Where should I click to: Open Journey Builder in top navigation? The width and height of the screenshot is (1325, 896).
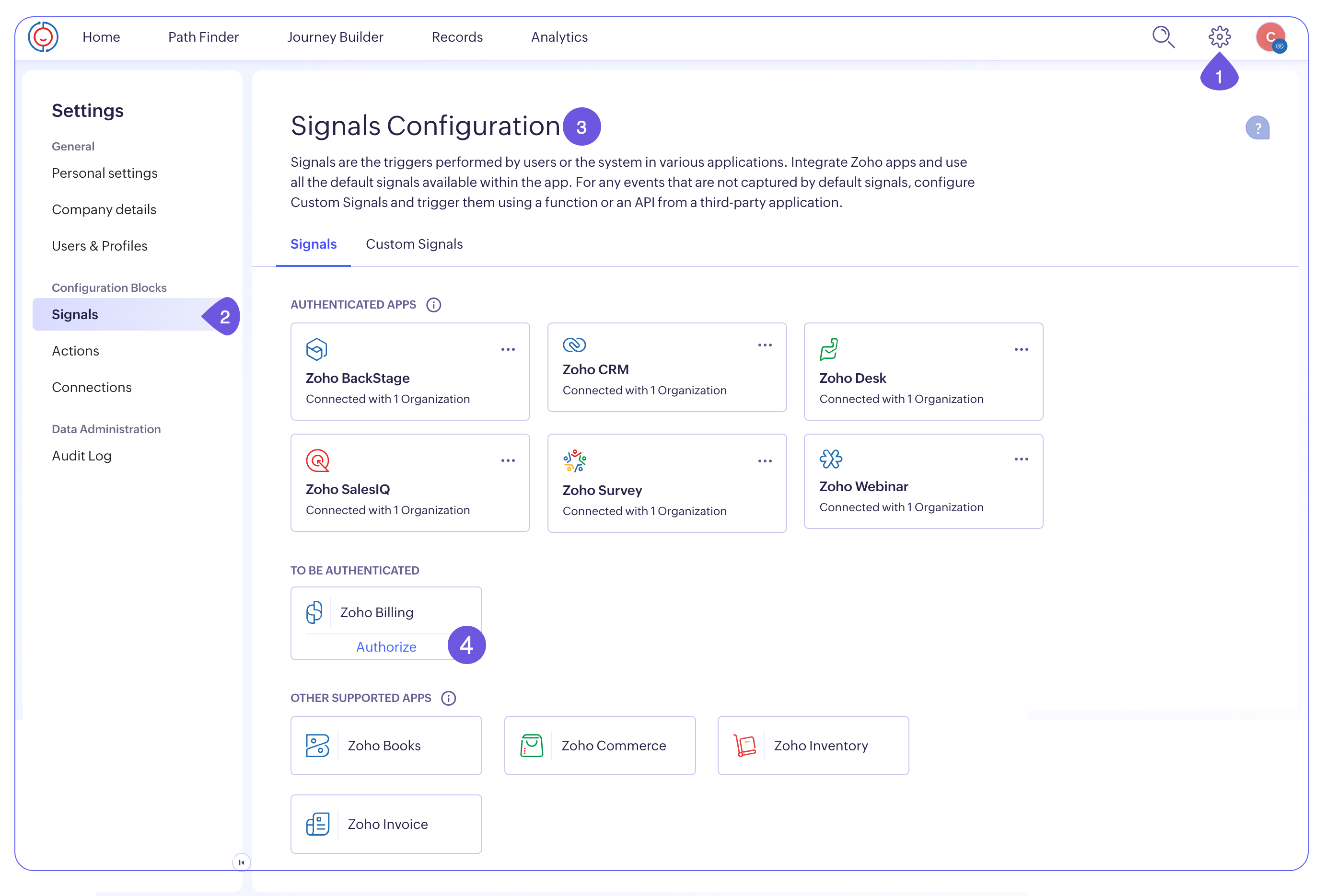[335, 37]
